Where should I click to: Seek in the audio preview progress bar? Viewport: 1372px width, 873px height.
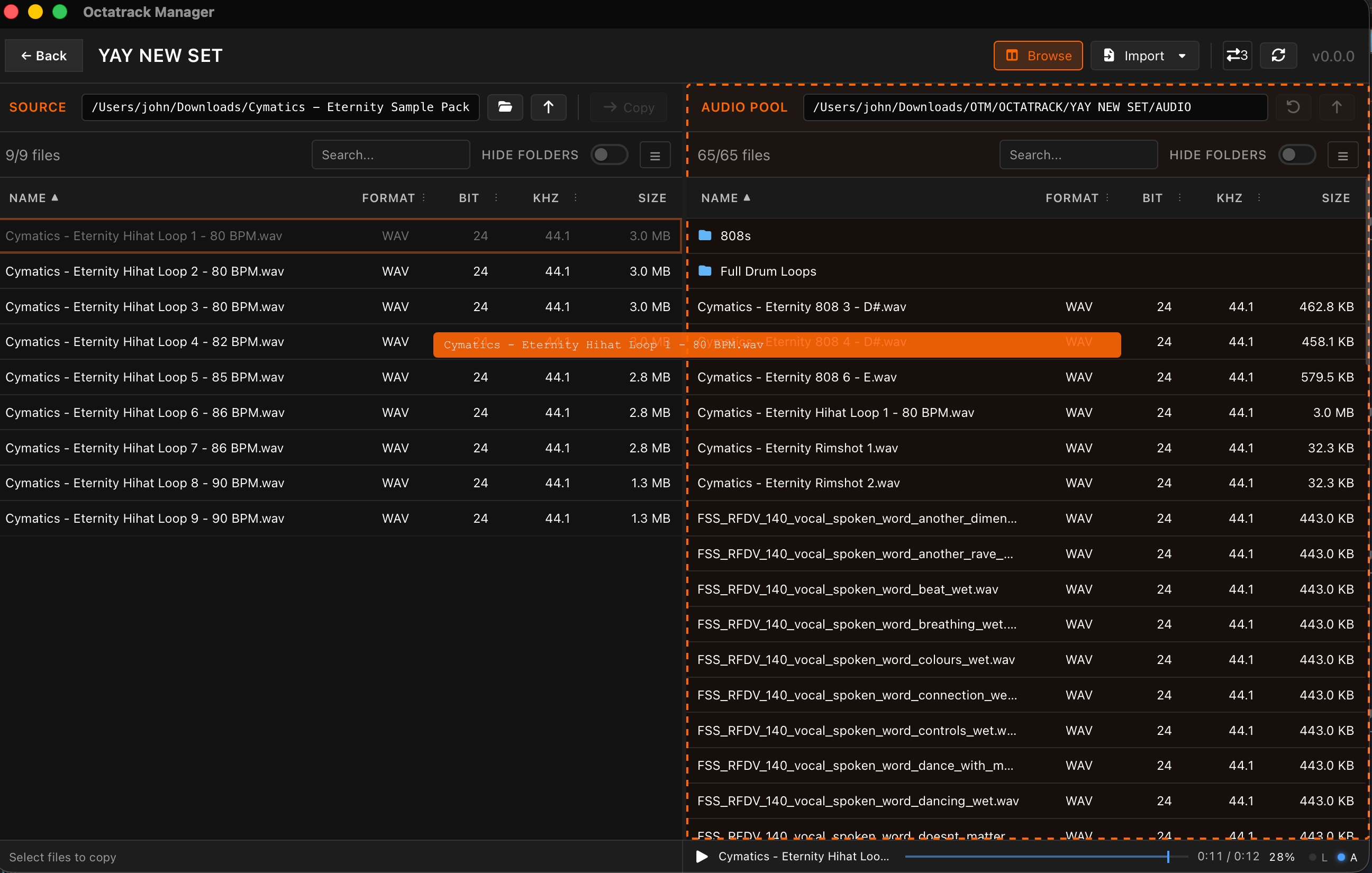click(x=1046, y=857)
